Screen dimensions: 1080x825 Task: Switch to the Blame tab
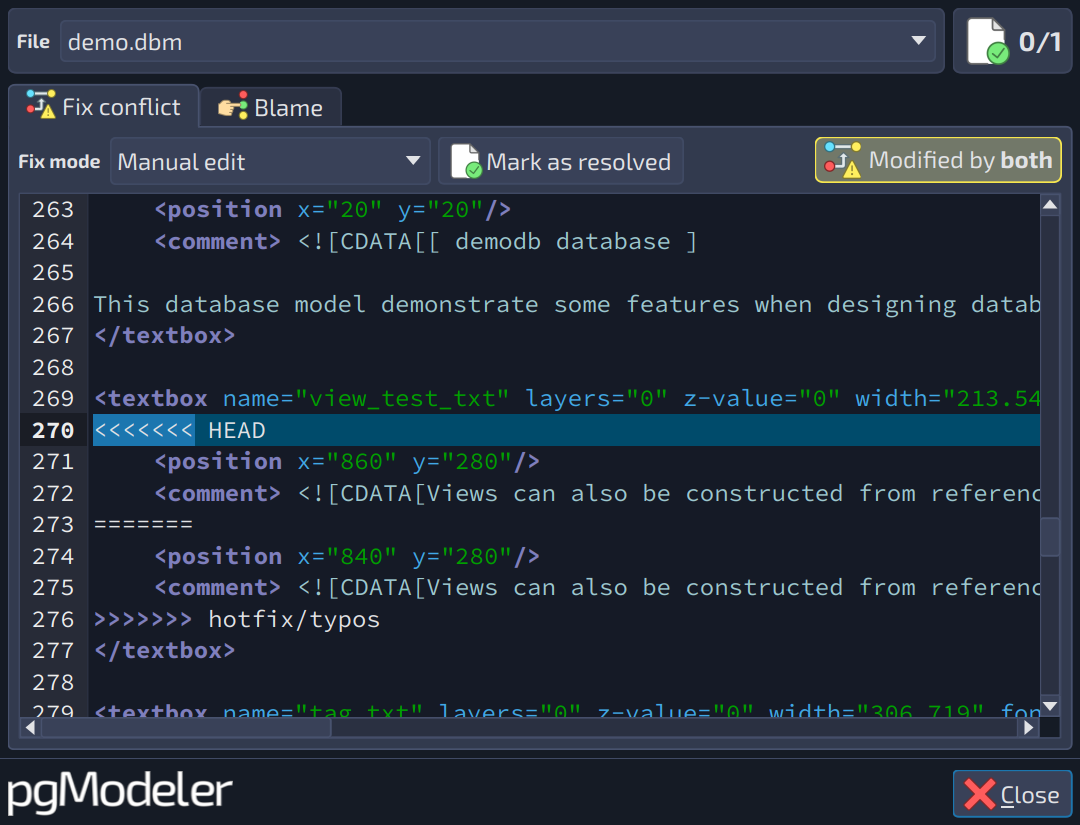(270, 108)
